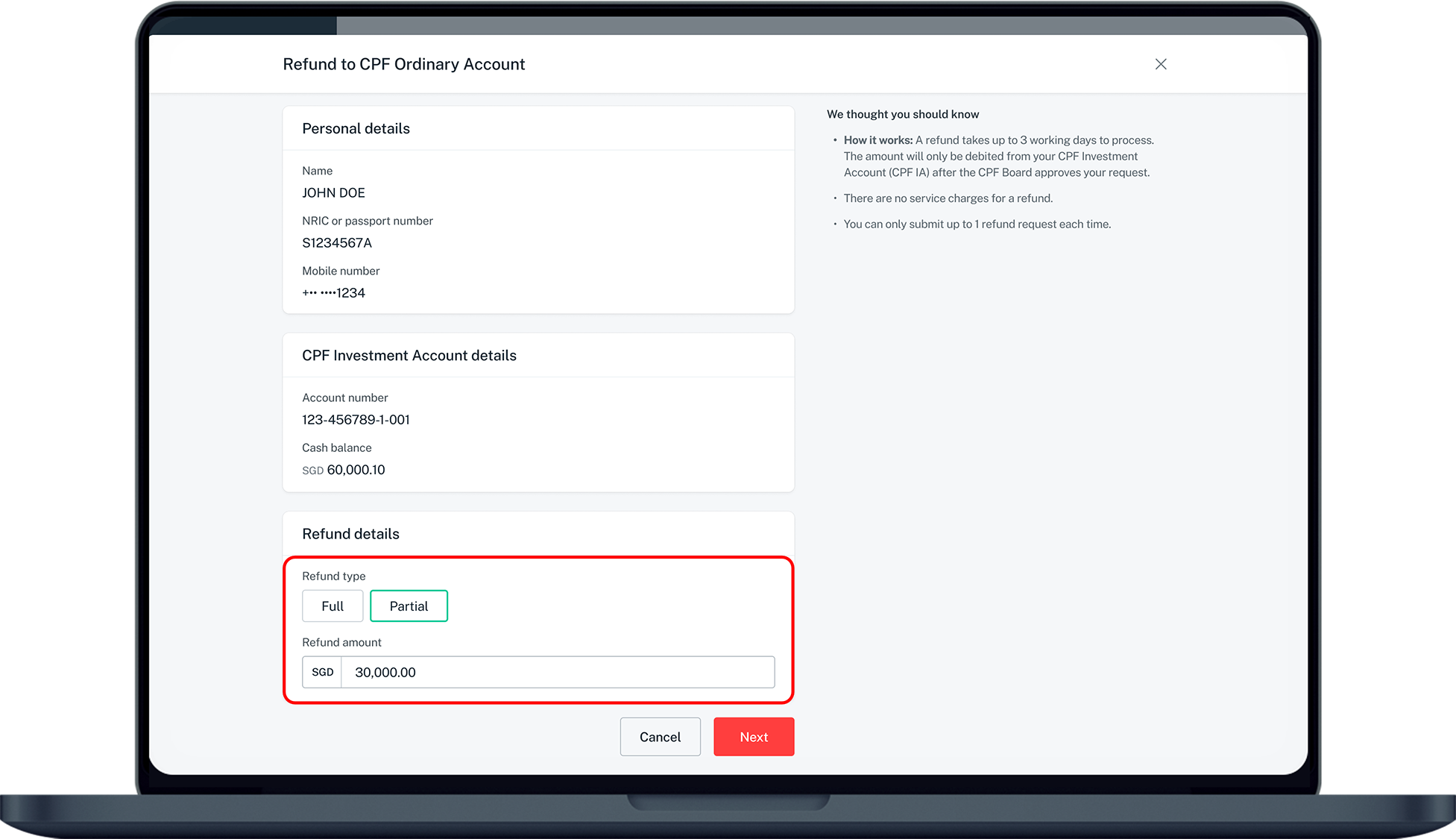1456x839 pixels.
Task: Click the Personal details section heading
Action: [x=356, y=128]
